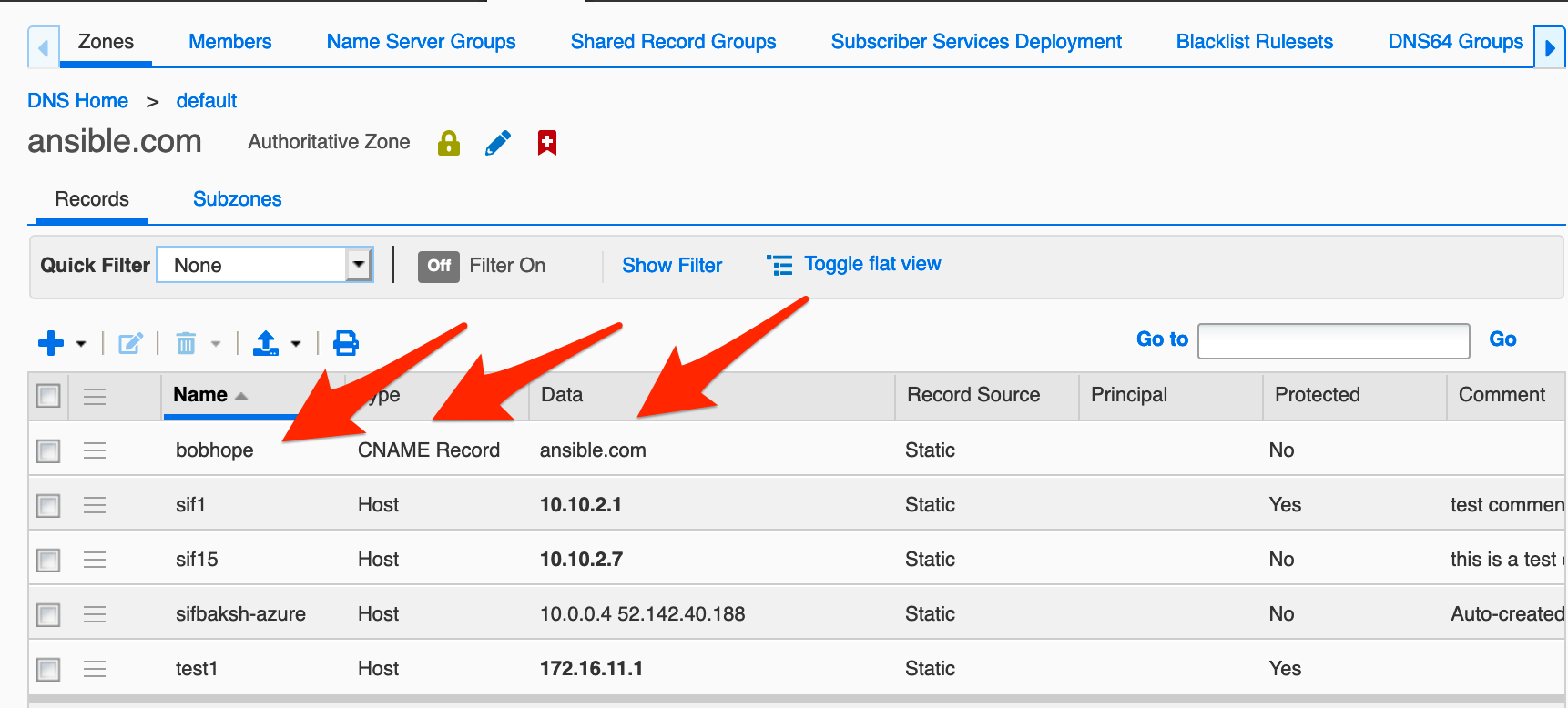Open the Subscriber Services Deployment tab
This screenshot has height=708, width=1568.
(x=977, y=42)
